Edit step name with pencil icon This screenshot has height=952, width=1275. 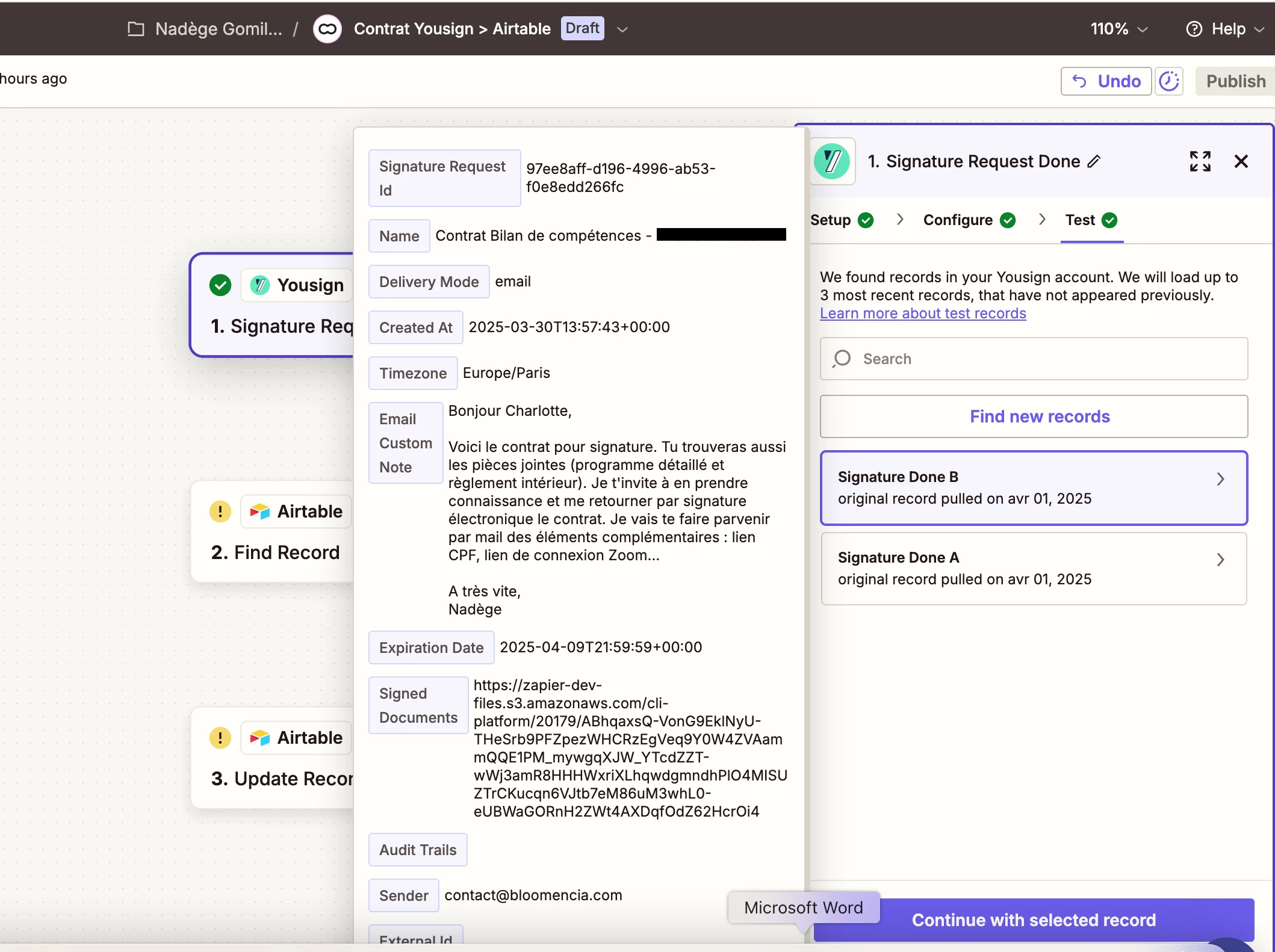click(x=1094, y=161)
